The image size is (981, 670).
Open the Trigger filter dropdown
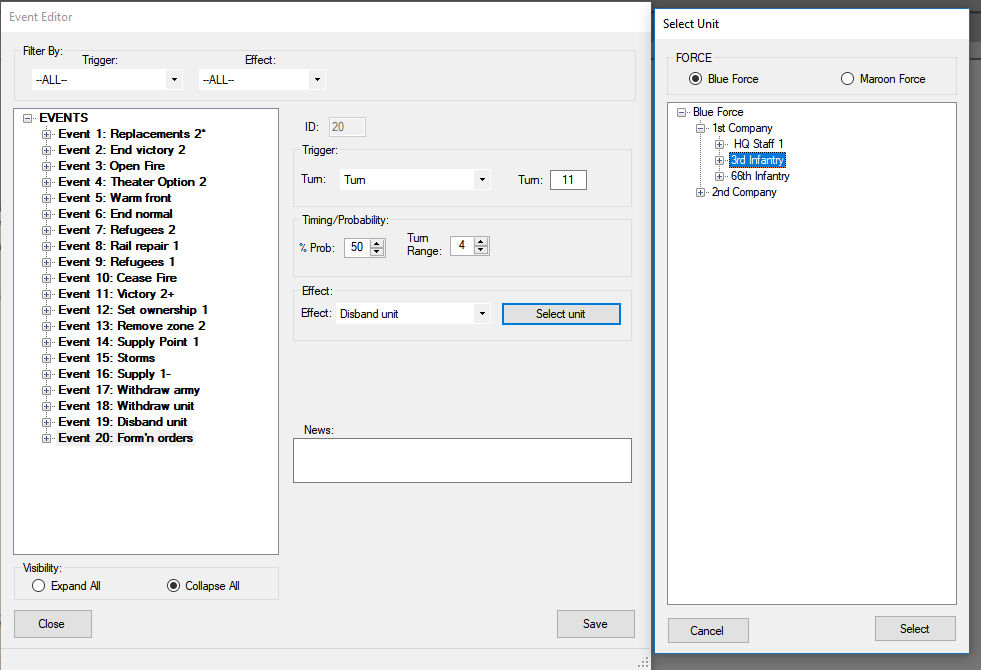point(174,80)
